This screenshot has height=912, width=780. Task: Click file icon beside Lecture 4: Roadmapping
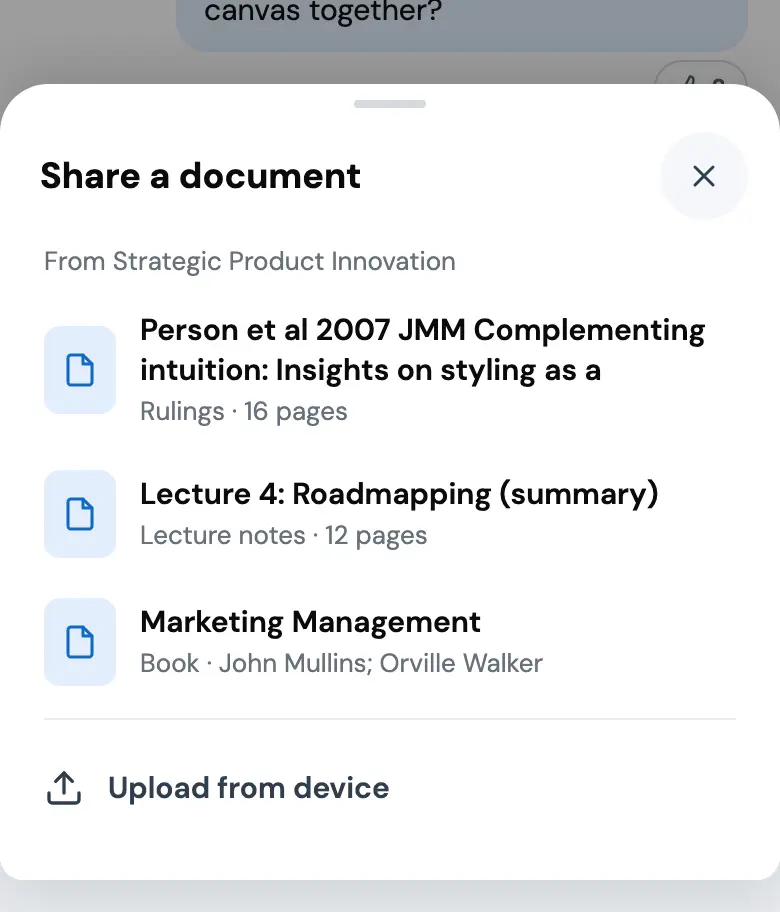point(80,514)
